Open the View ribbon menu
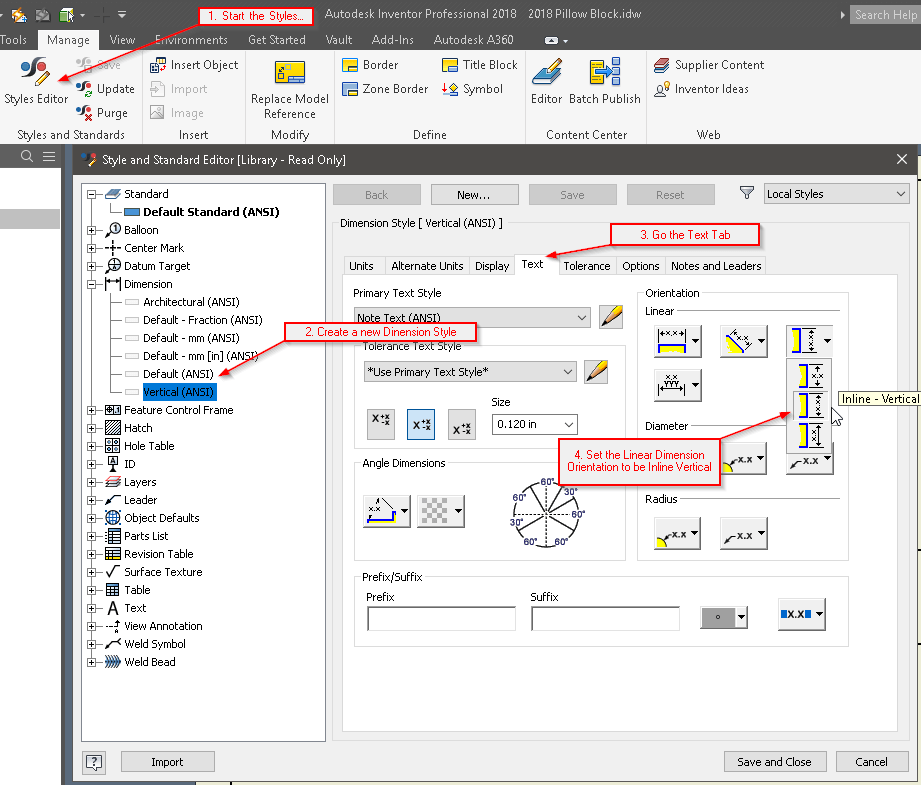921x785 pixels. point(122,39)
